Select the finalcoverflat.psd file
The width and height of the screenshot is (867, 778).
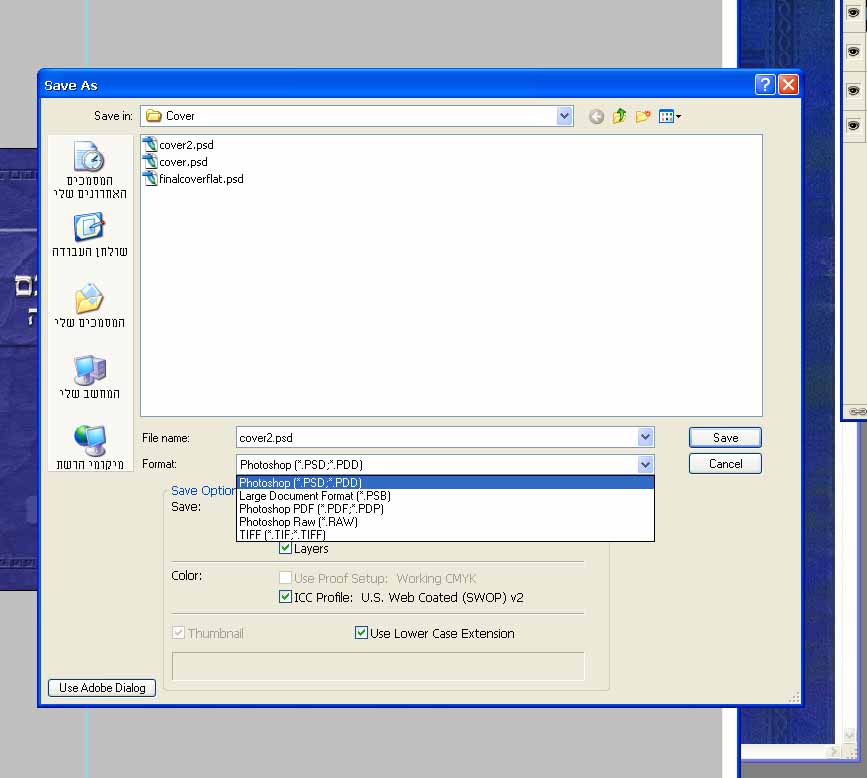point(193,179)
